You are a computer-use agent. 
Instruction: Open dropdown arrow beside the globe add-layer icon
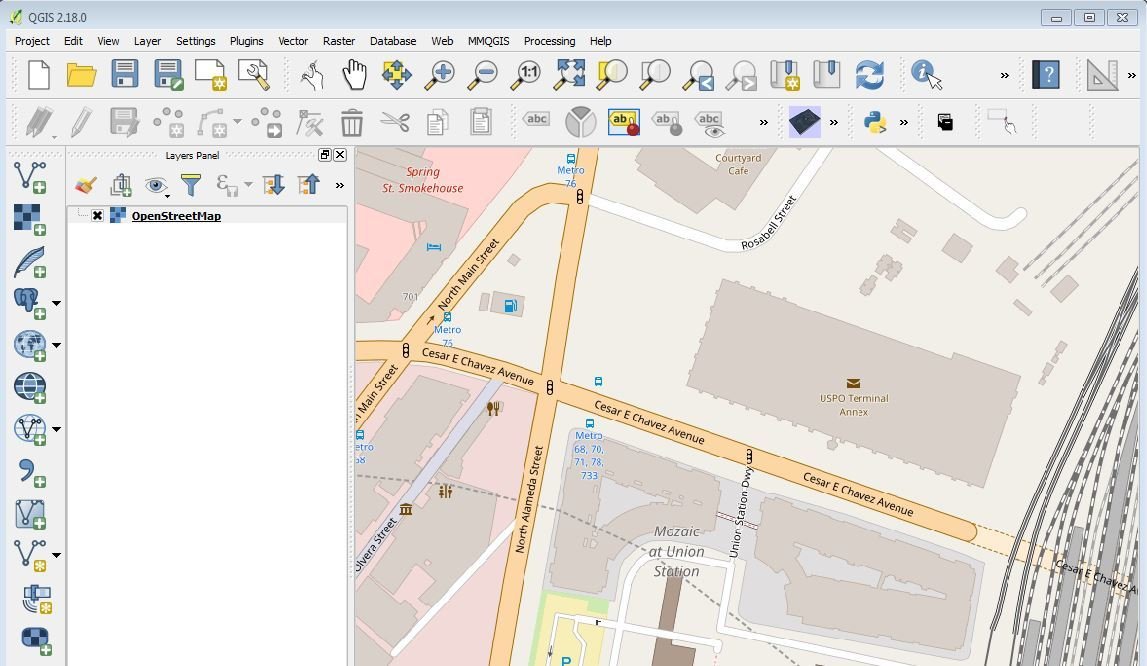click(56, 345)
